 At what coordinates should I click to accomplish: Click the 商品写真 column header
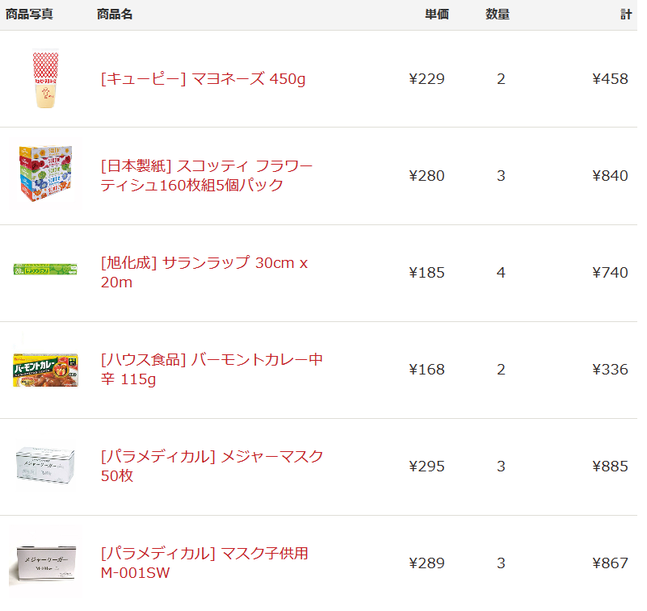[x=29, y=14]
